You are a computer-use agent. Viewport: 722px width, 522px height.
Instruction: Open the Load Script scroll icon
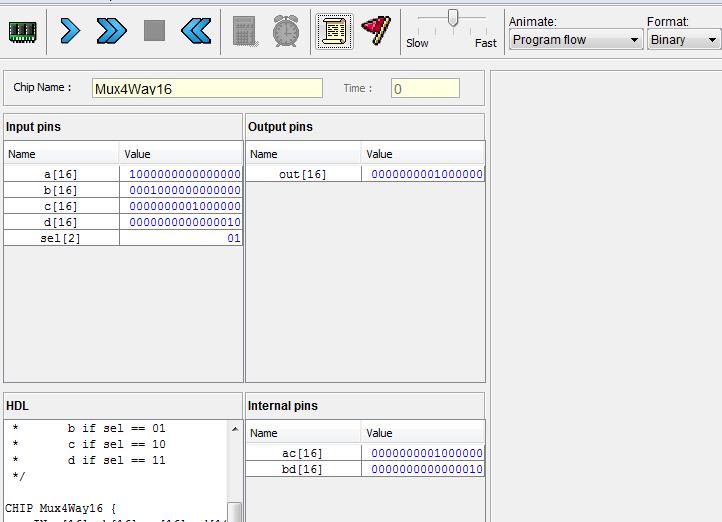tap(334, 32)
